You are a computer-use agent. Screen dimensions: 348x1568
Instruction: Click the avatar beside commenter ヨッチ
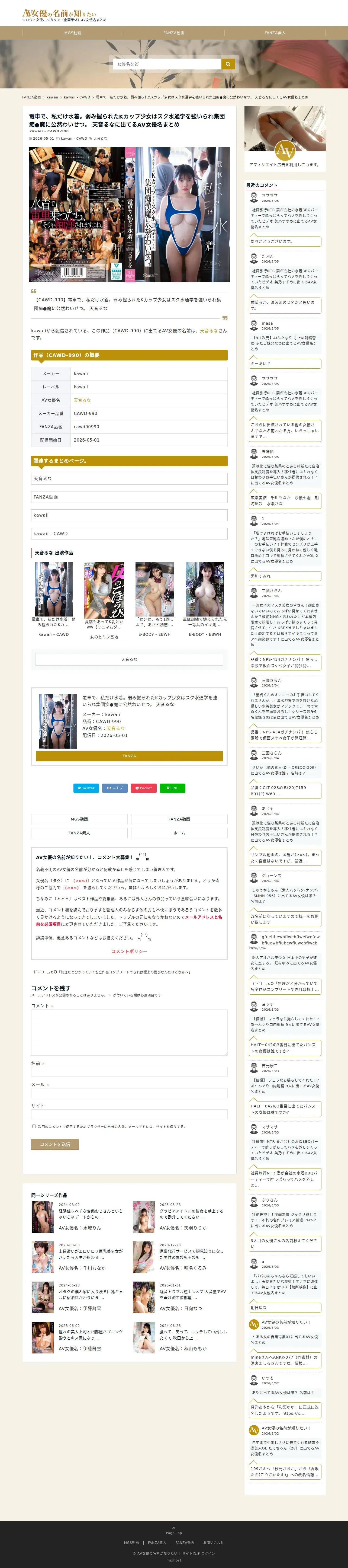[254, 1006]
